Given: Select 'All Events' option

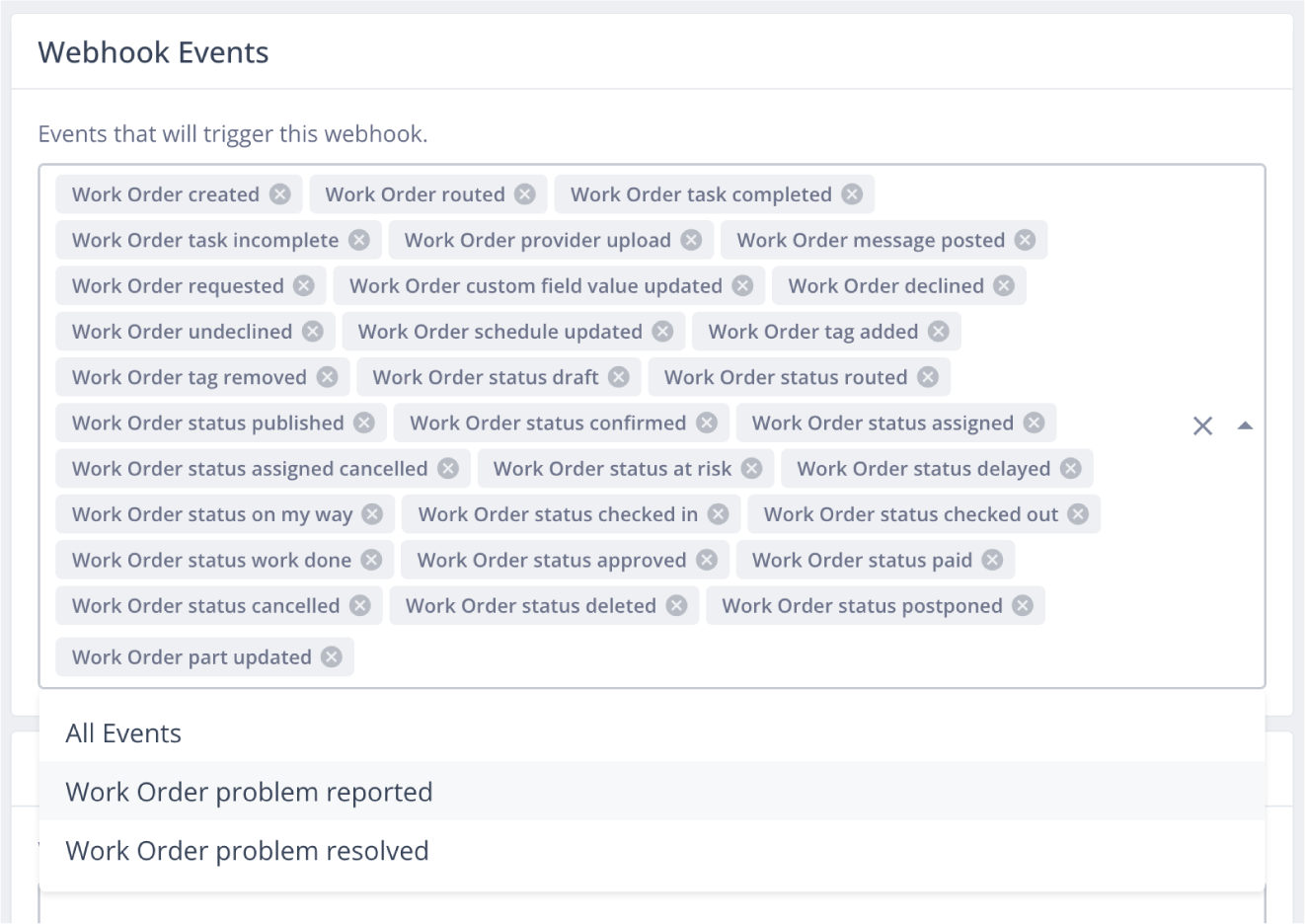Looking at the screenshot, I should click(123, 733).
